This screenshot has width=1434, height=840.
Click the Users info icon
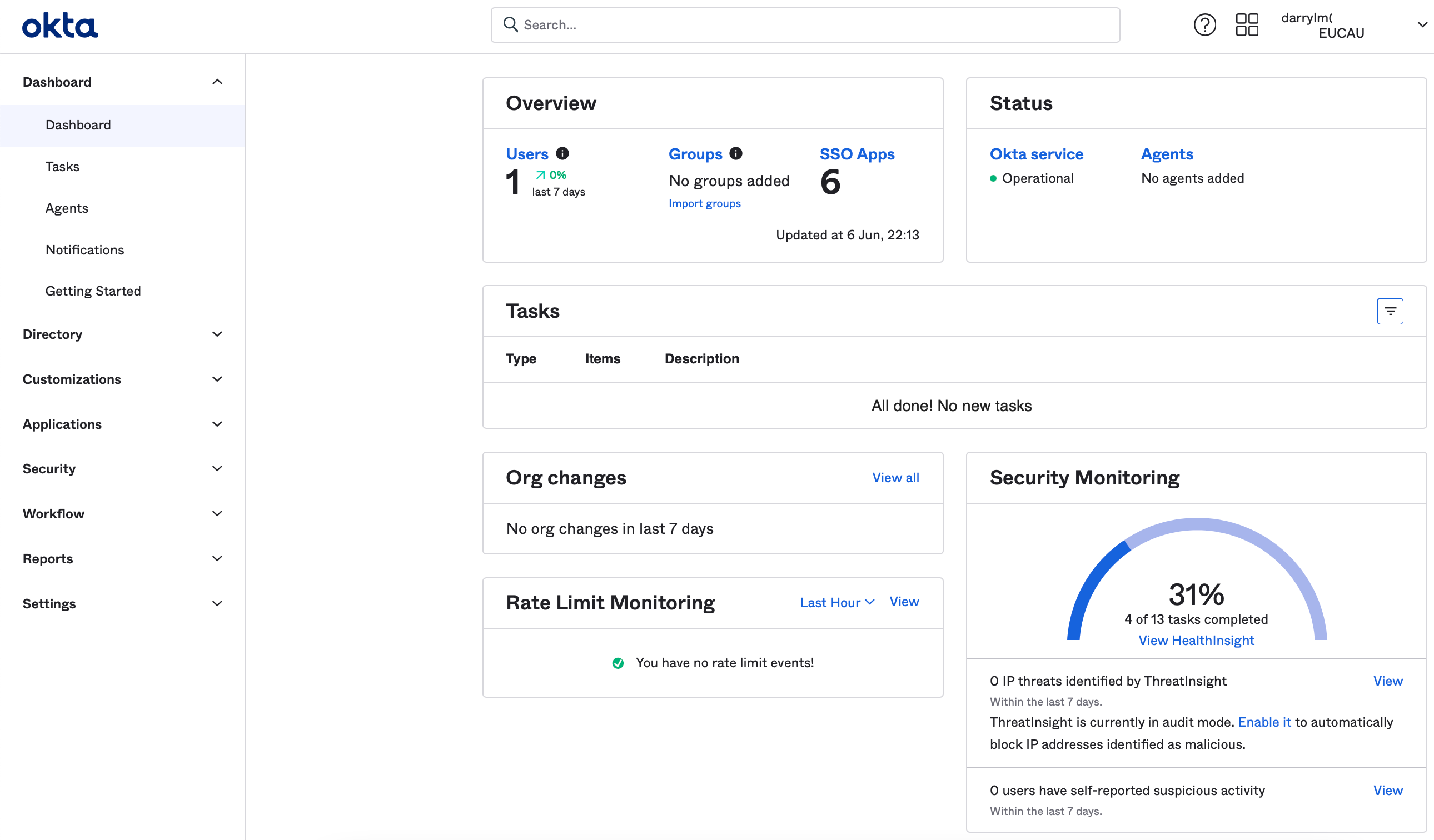point(562,153)
